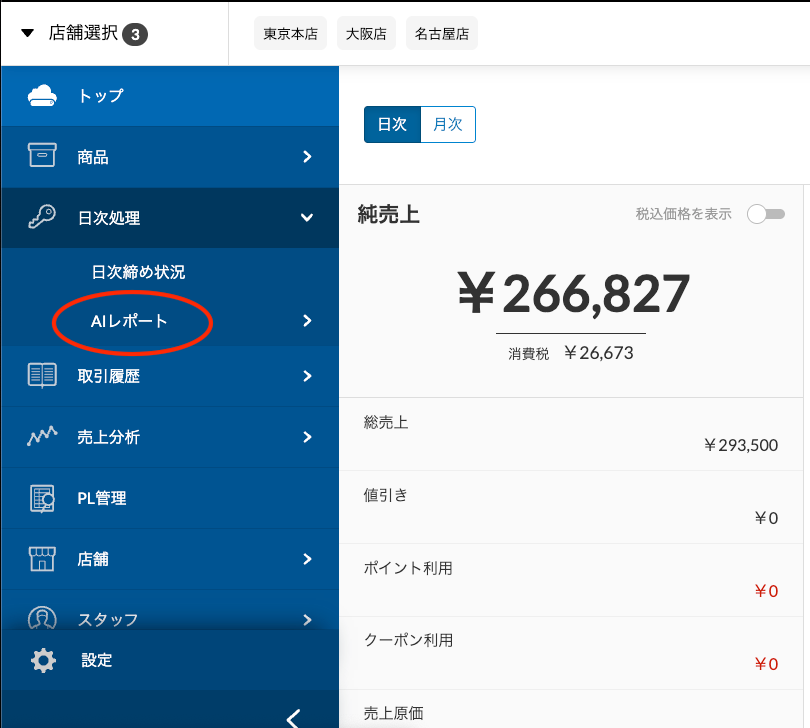Select the 東京本店 store chip

(290, 34)
